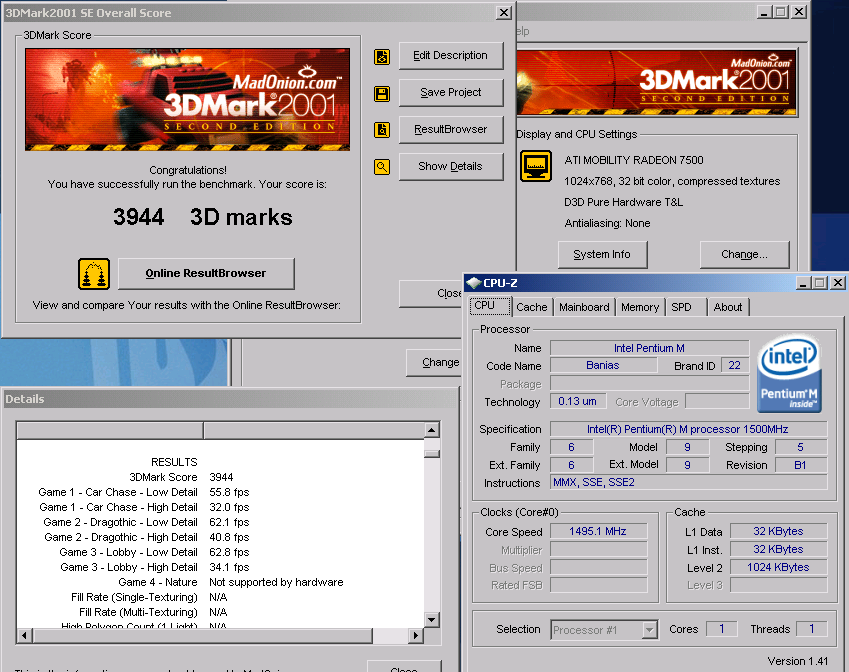
Task: Select Game 4 Nature results row
Action: click(x=220, y=583)
